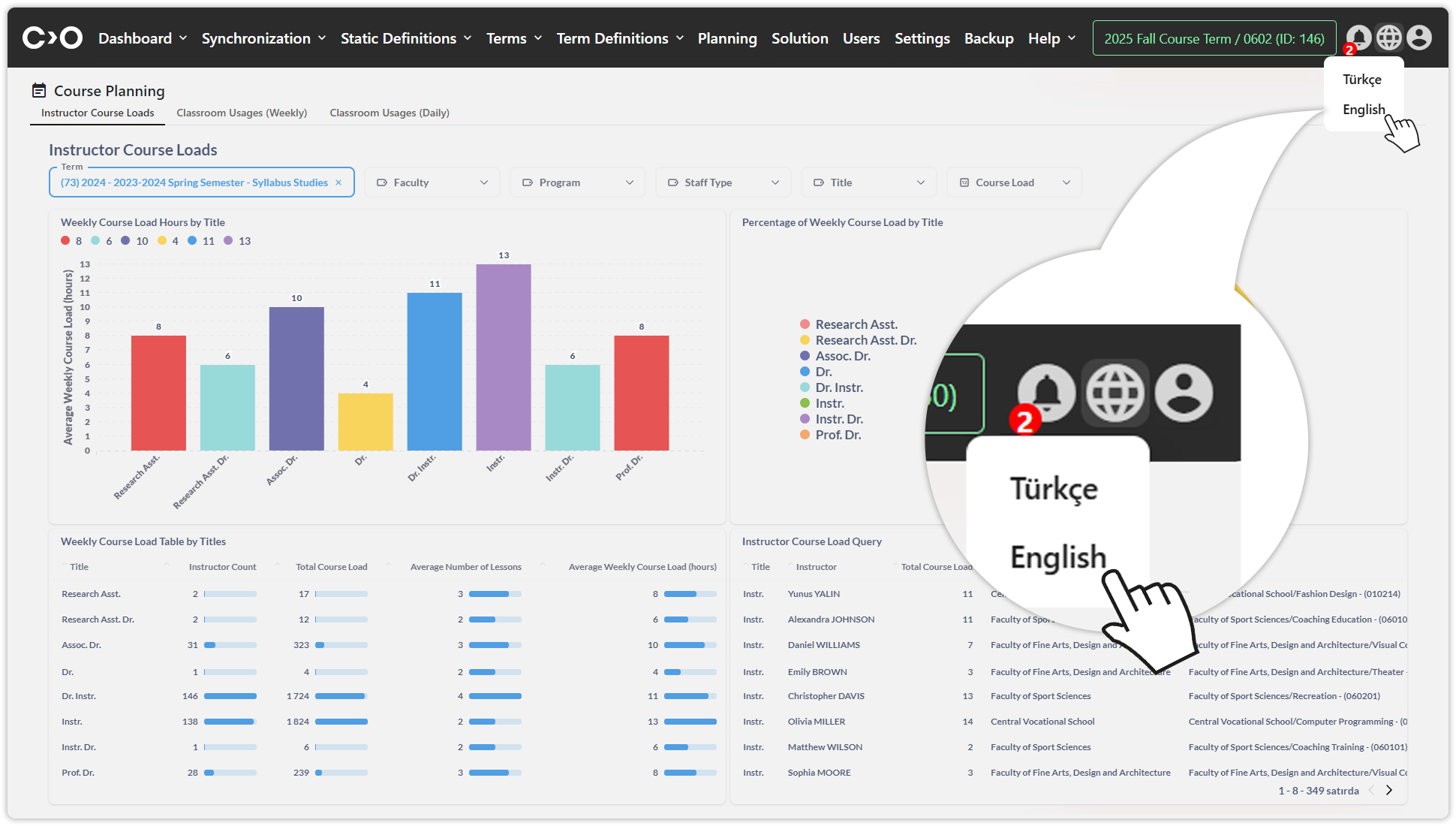Toggle legend item 13 in bar chart

(x=237, y=241)
